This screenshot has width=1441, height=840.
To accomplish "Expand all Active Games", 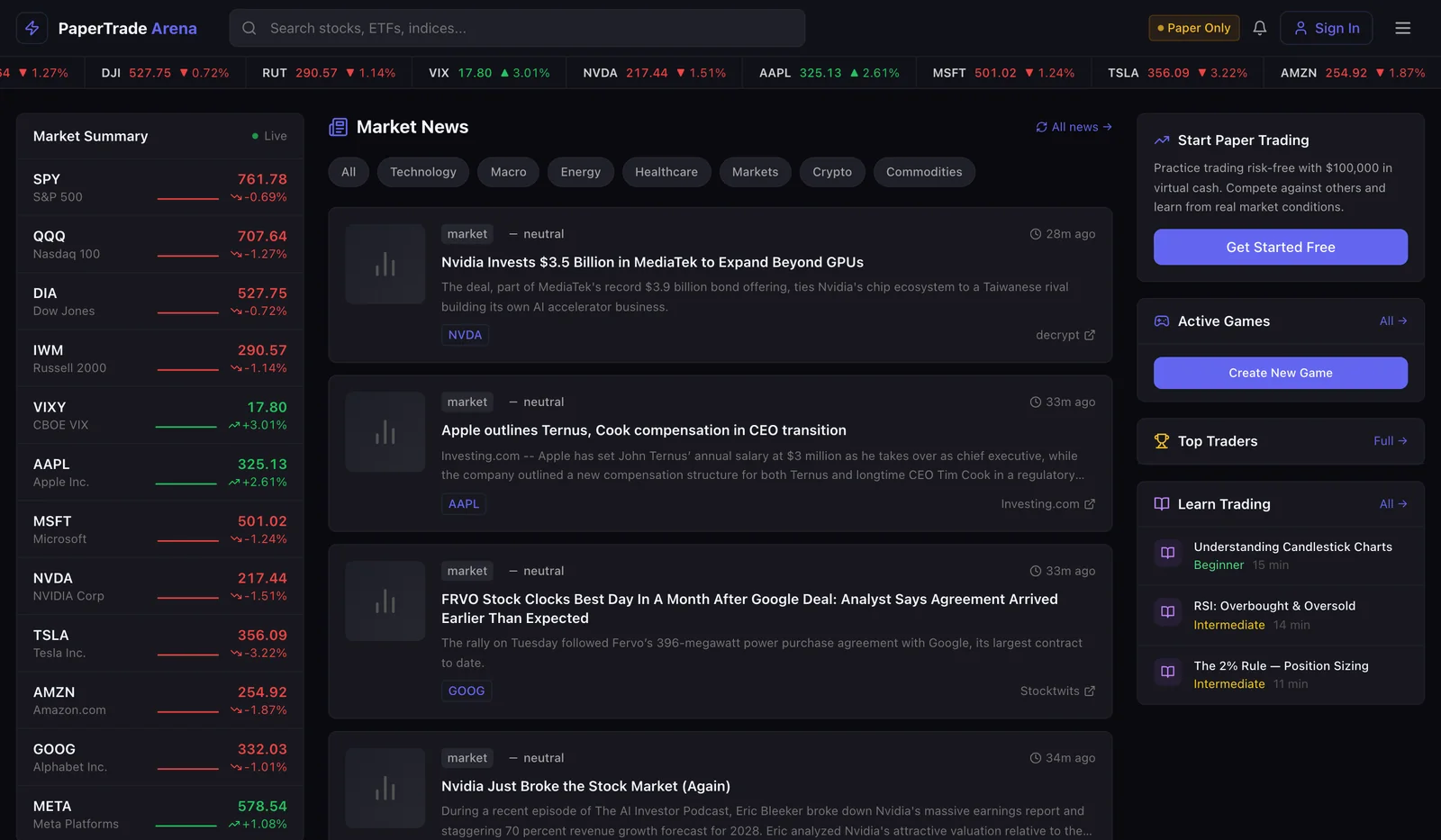I will point(1393,321).
